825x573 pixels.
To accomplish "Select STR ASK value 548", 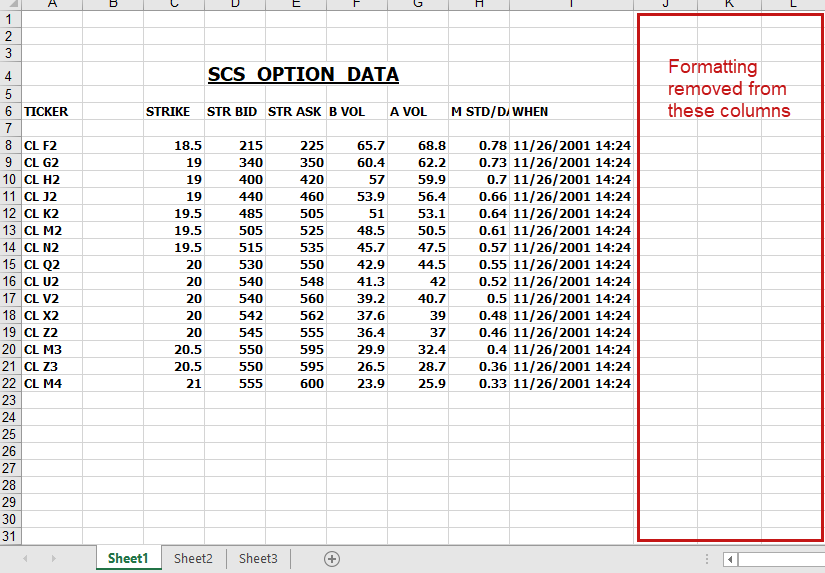I will pos(296,281).
